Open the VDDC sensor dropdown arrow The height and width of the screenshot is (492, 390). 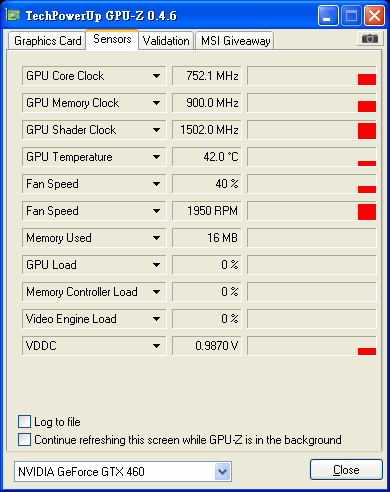(x=156, y=346)
